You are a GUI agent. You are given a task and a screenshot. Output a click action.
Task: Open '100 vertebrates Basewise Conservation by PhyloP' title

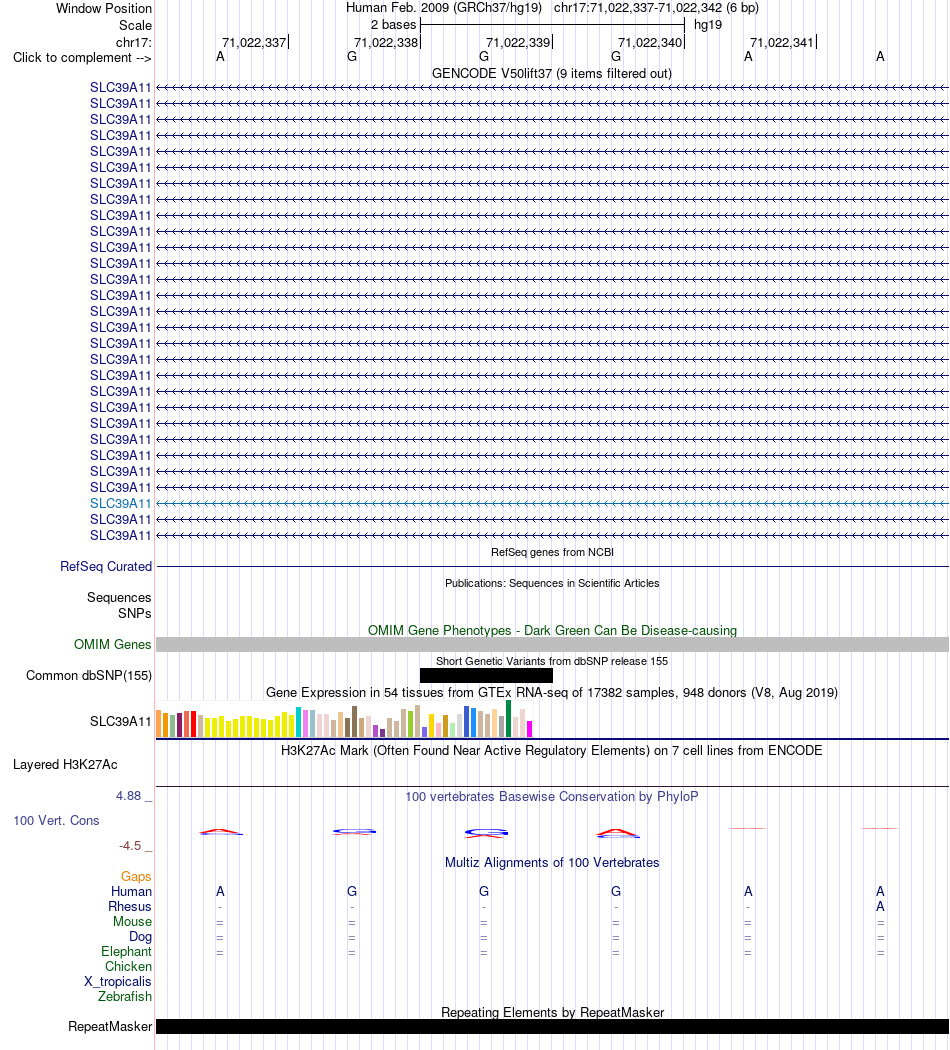click(552, 796)
